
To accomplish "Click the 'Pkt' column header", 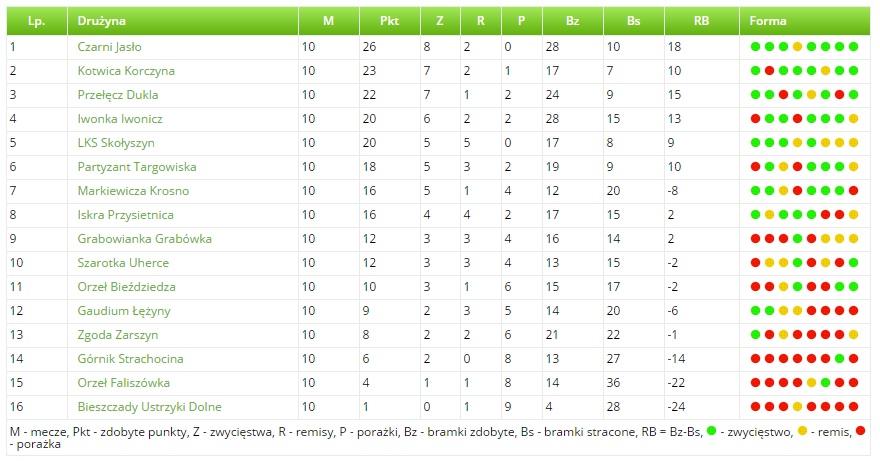I will (389, 20).
